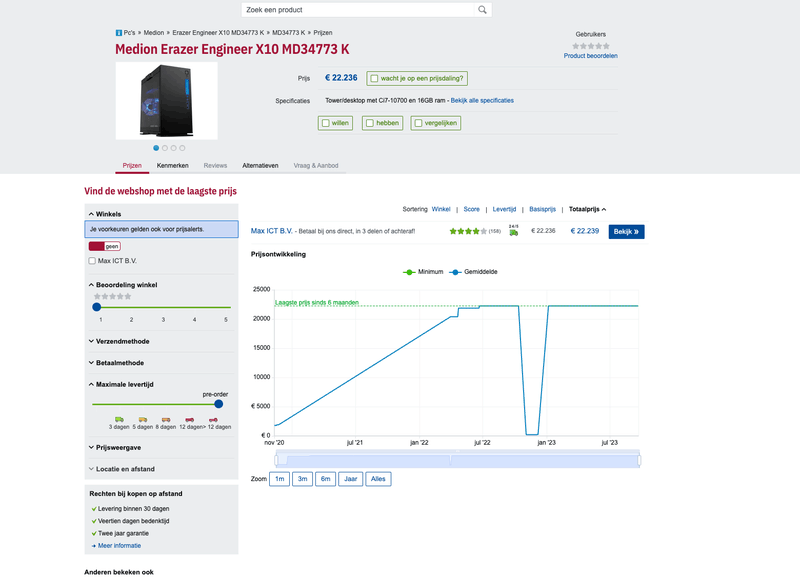Tick the 'wacht je op een prijsdaling?' checkbox
The width and height of the screenshot is (800, 577).
click(373, 78)
